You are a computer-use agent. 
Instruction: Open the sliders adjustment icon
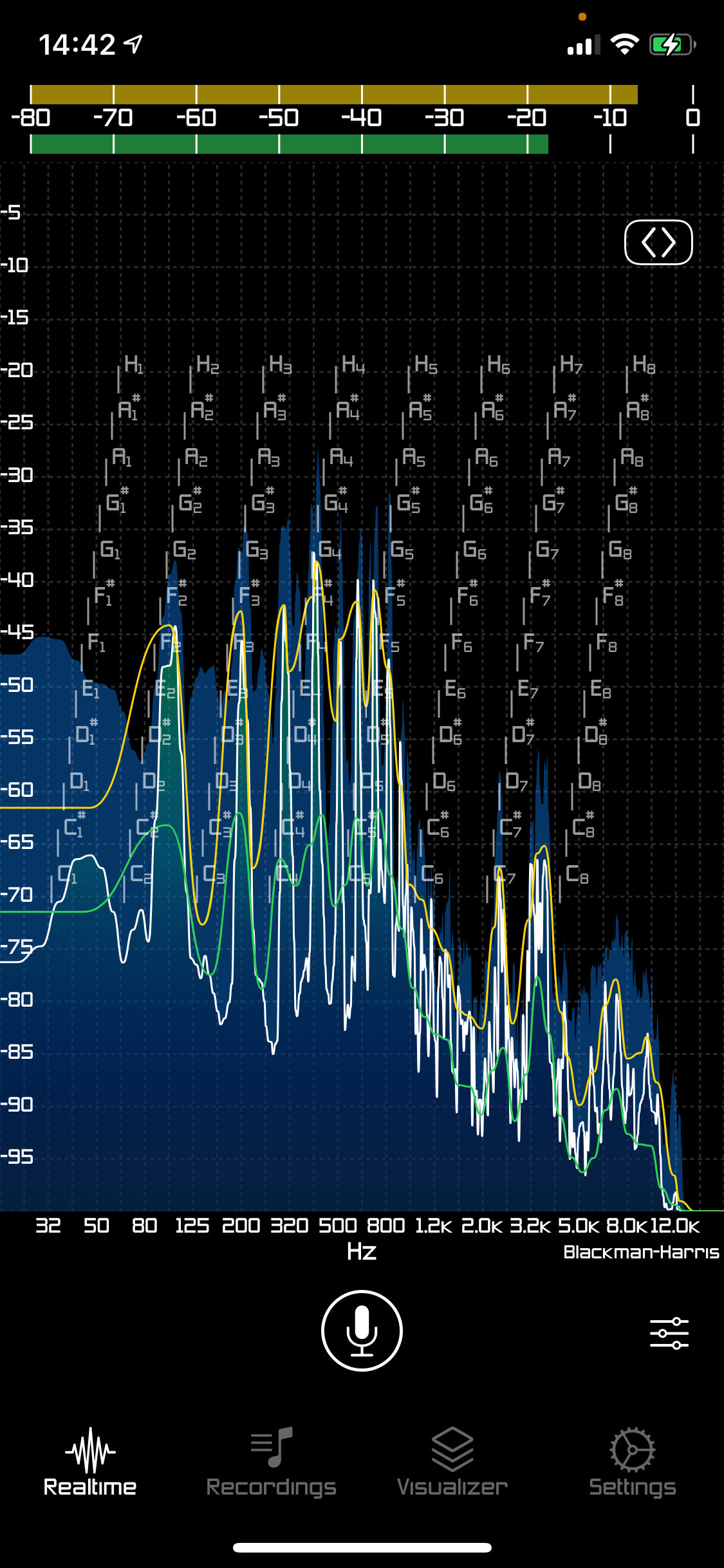pyautogui.click(x=669, y=1333)
